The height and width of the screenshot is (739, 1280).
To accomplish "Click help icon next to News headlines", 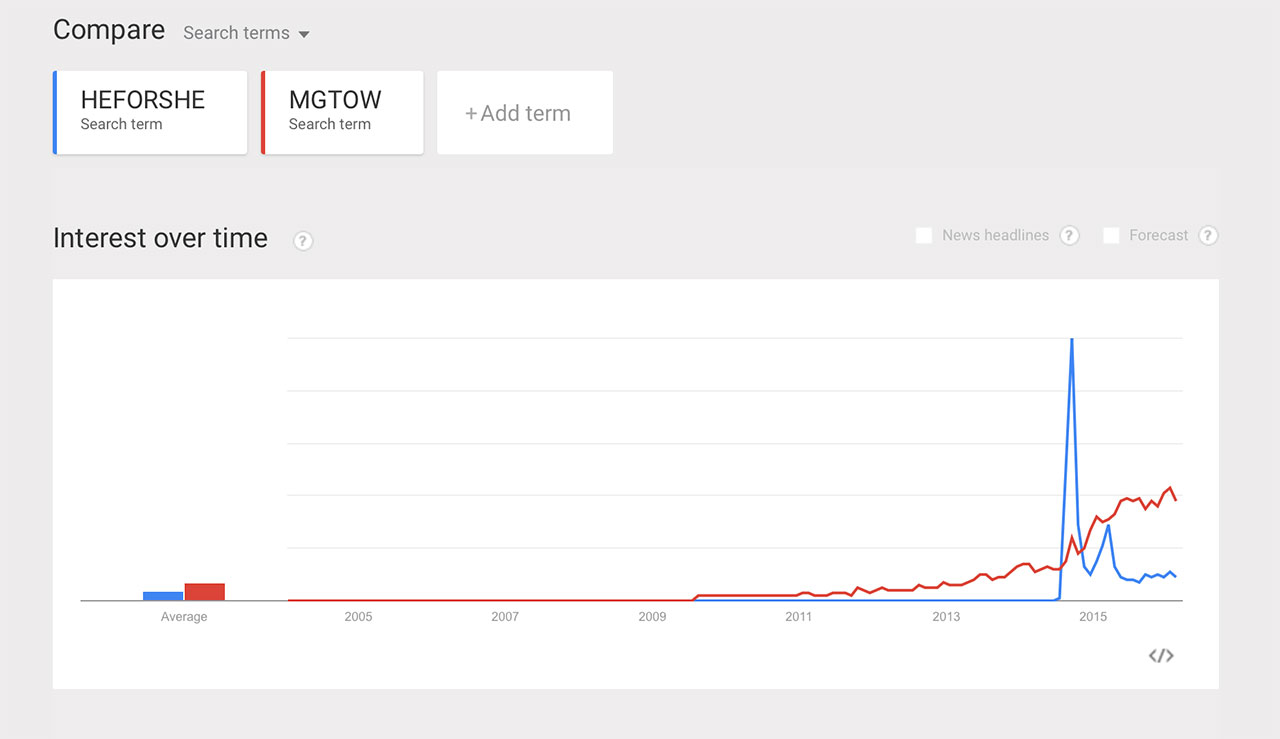I will coord(1069,236).
